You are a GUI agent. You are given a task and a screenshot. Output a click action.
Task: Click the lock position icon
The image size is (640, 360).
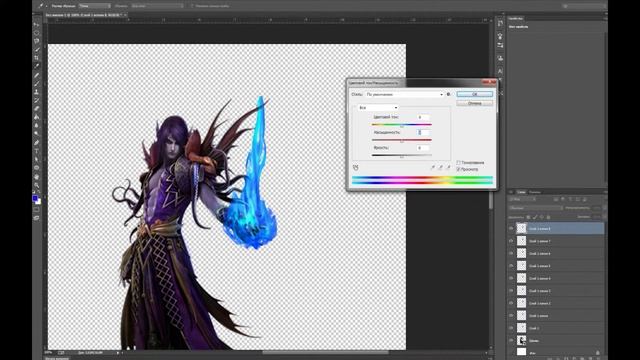click(542, 217)
